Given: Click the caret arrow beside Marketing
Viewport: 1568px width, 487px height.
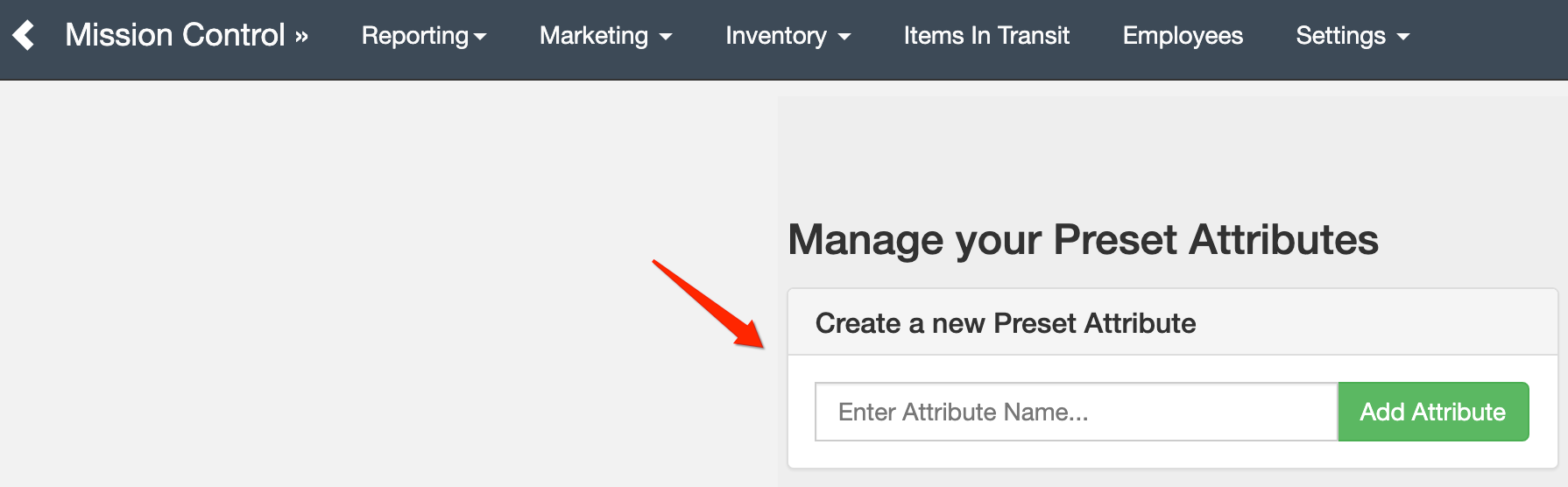Looking at the screenshot, I should pyautogui.click(x=666, y=38).
